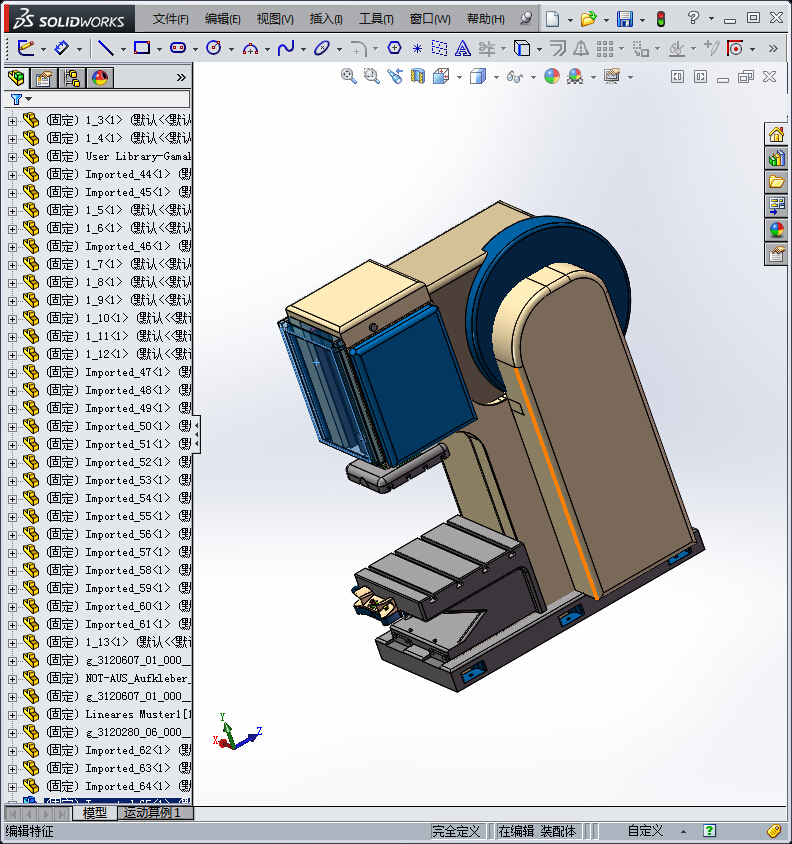This screenshot has height=844, width=792.
Task: Select the Text sketch tool (letter A)
Action: coord(462,48)
